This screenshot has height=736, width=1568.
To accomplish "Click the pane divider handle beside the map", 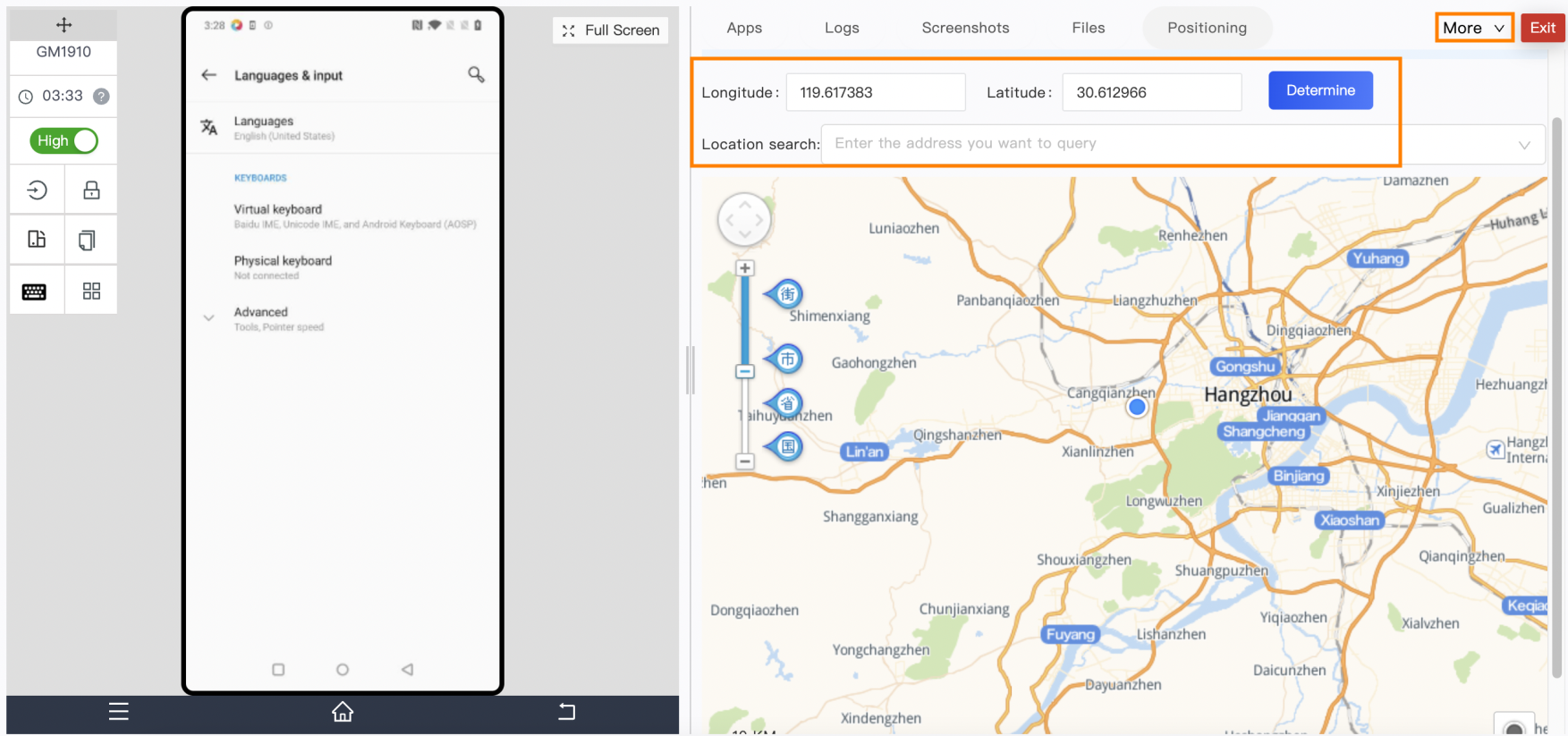I will 690,370.
